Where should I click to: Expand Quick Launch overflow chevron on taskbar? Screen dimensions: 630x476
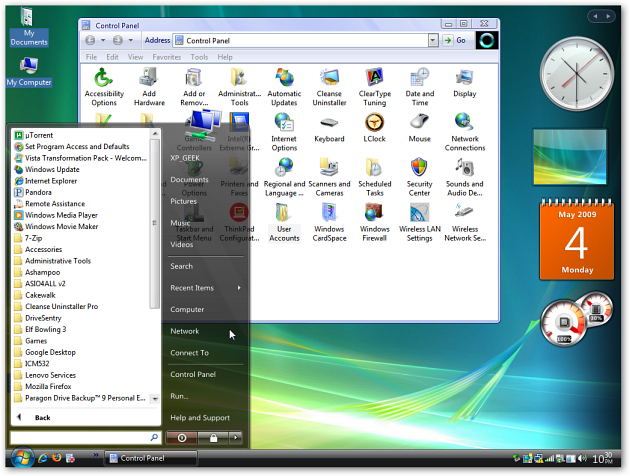[96, 455]
